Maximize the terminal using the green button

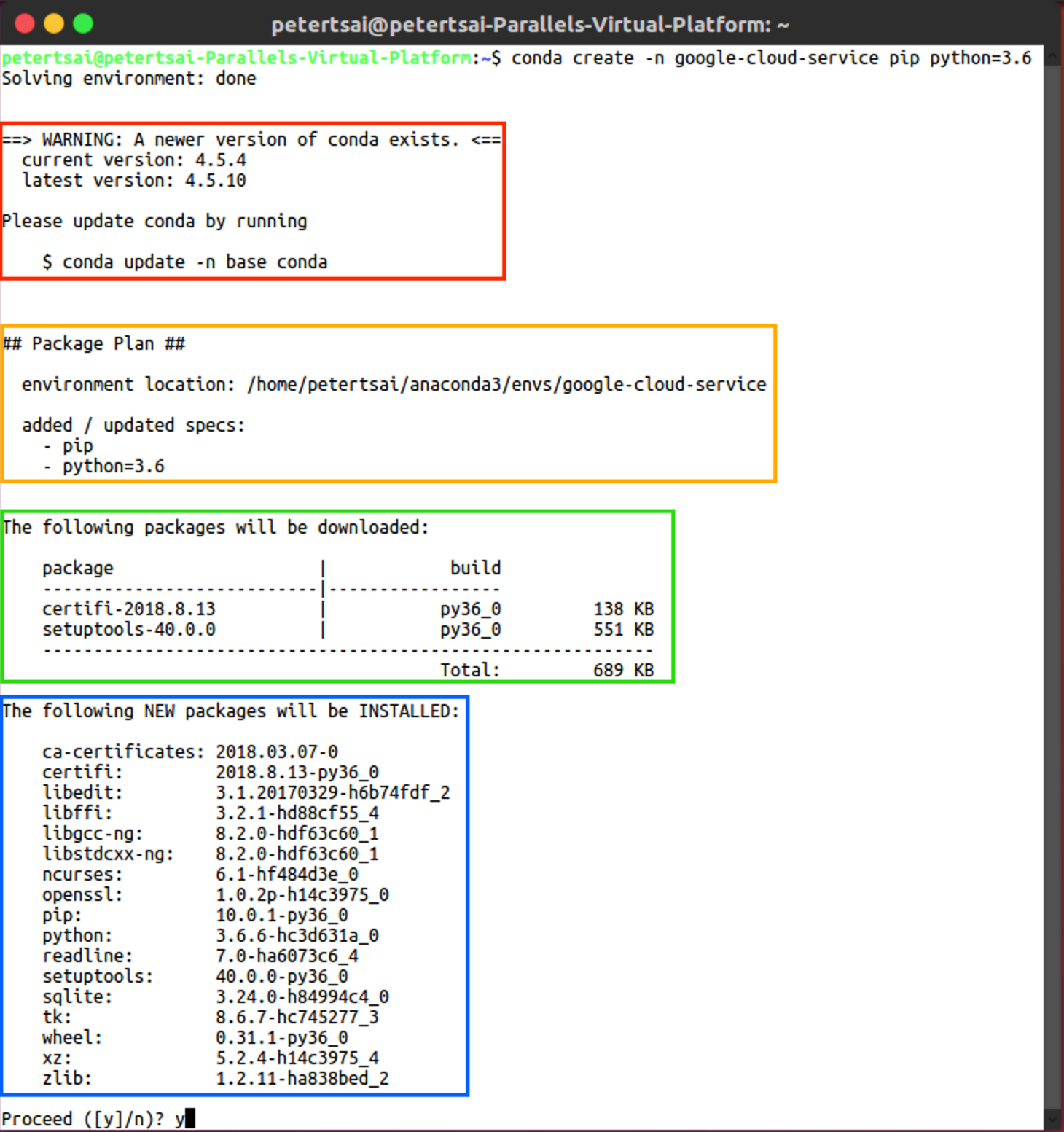point(83,24)
